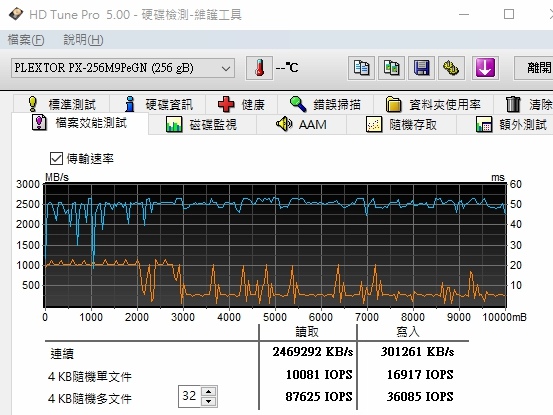Click the thermometer temperature icon

coord(259,68)
